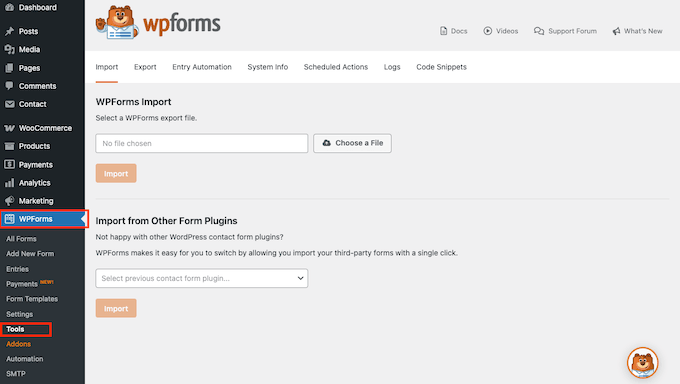This screenshot has height=384, width=680.
Task: Open Add New Form submenu item
Action: coord(30,253)
